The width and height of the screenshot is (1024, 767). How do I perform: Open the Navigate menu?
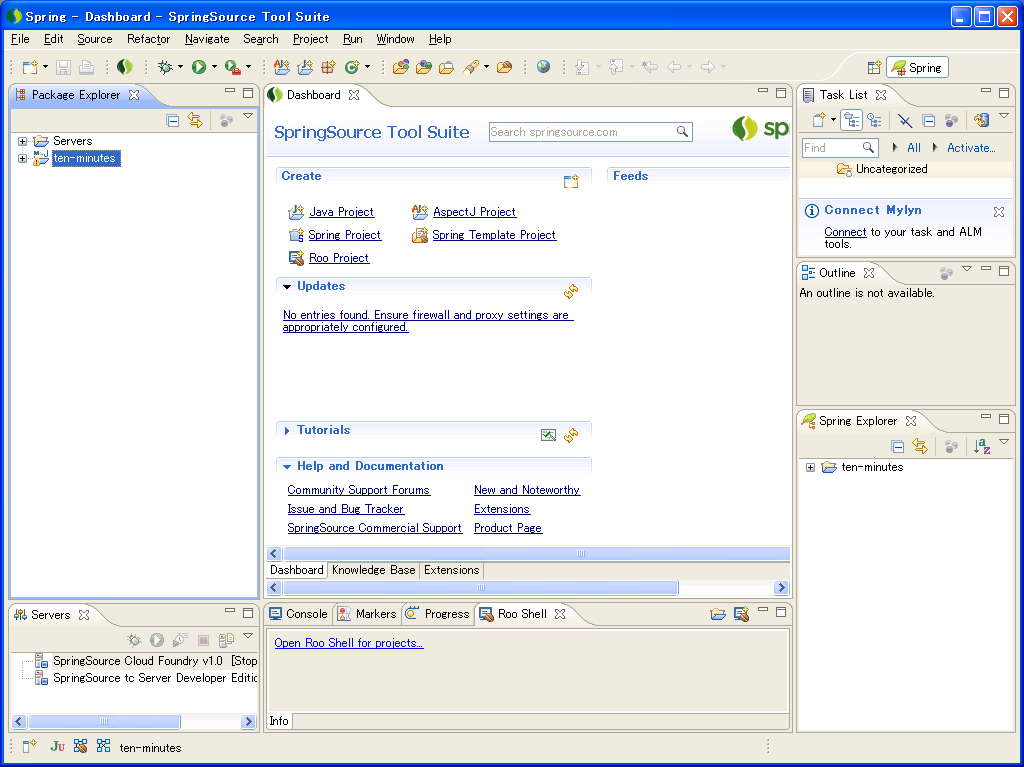(x=207, y=39)
